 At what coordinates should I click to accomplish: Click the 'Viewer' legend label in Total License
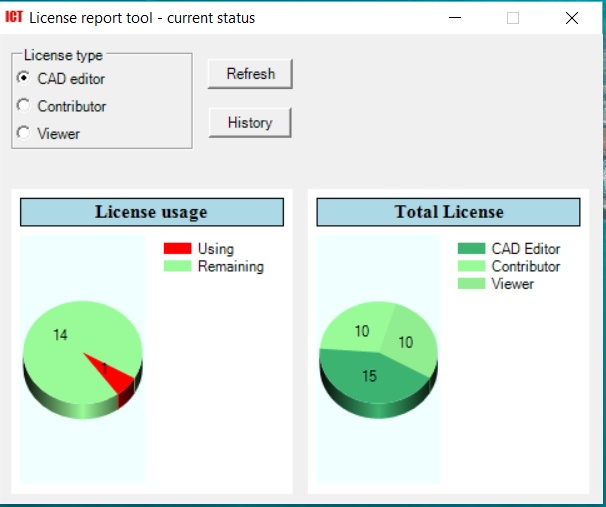(x=512, y=284)
